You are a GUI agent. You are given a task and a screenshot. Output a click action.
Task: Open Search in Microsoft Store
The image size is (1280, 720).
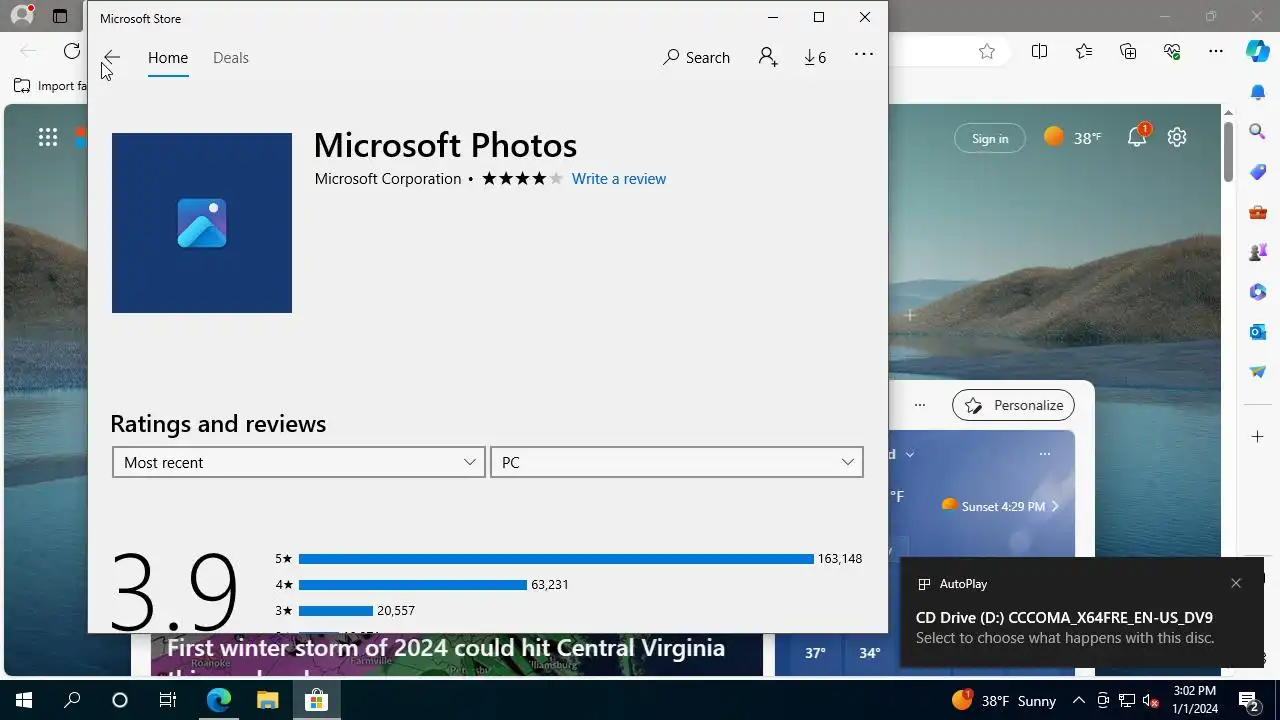[x=697, y=57]
